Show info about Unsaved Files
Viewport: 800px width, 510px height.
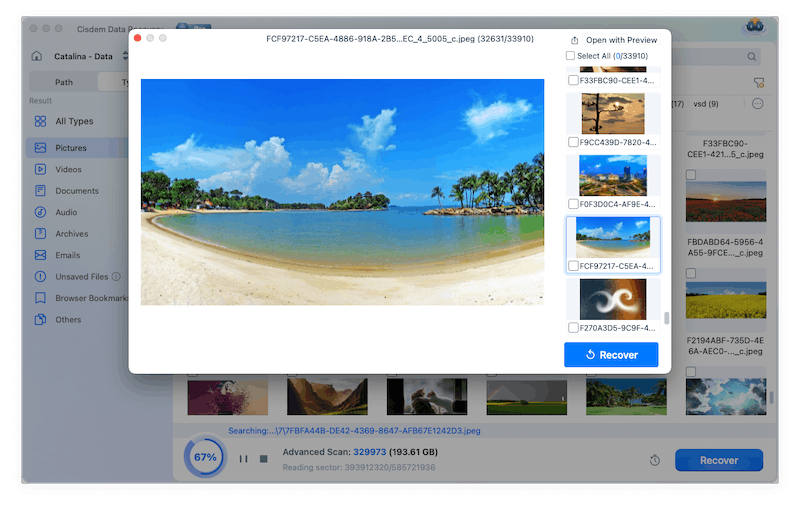click(116, 276)
